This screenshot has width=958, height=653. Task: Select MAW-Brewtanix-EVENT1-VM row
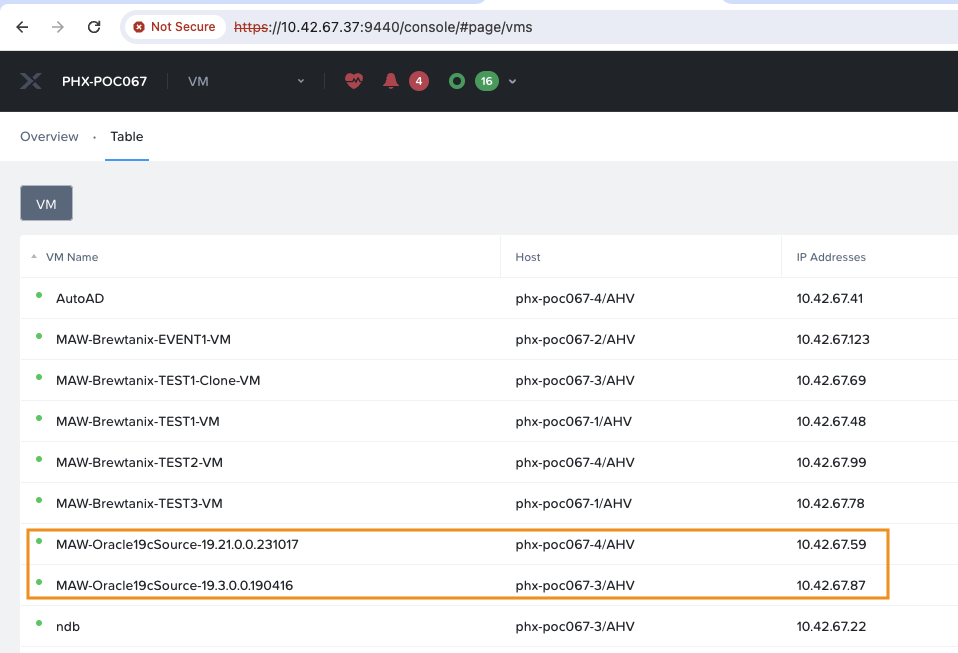489,339
